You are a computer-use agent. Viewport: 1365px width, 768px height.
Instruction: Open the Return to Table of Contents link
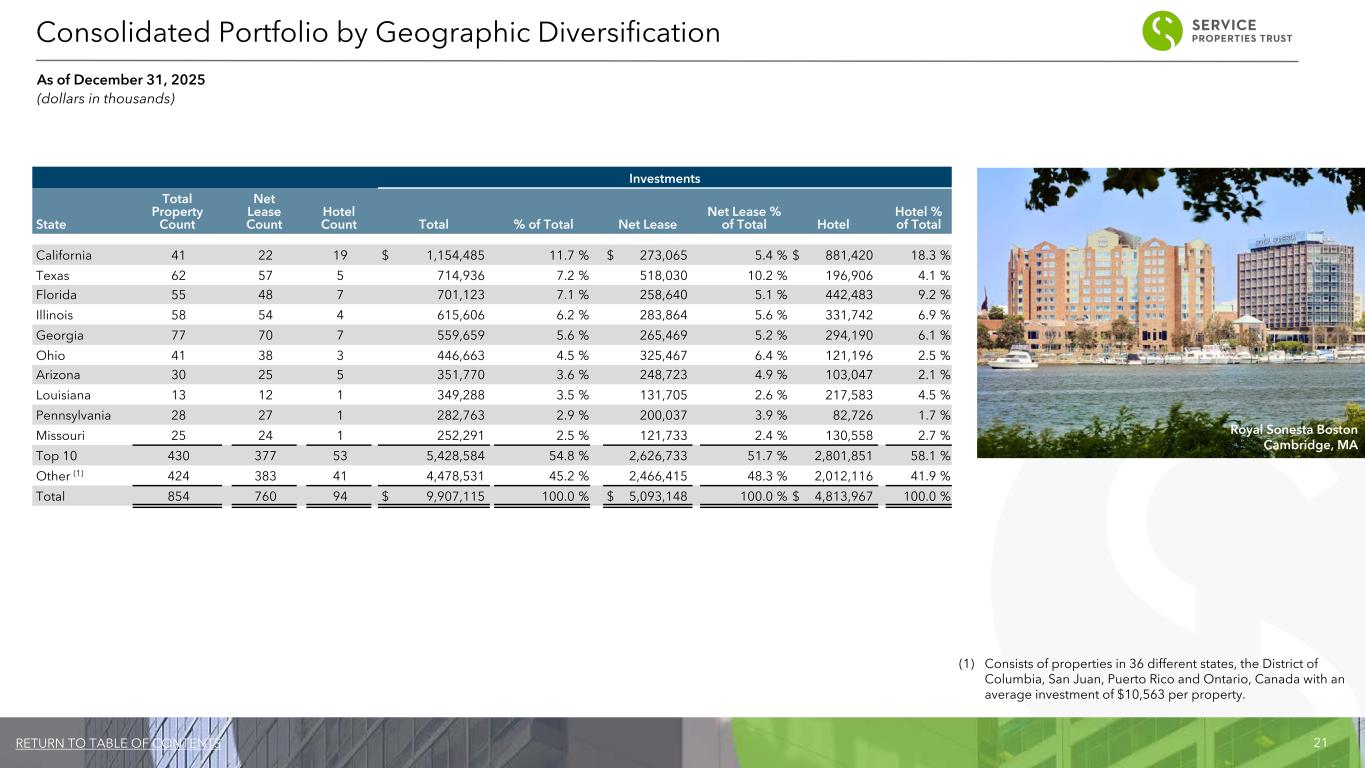119,743
